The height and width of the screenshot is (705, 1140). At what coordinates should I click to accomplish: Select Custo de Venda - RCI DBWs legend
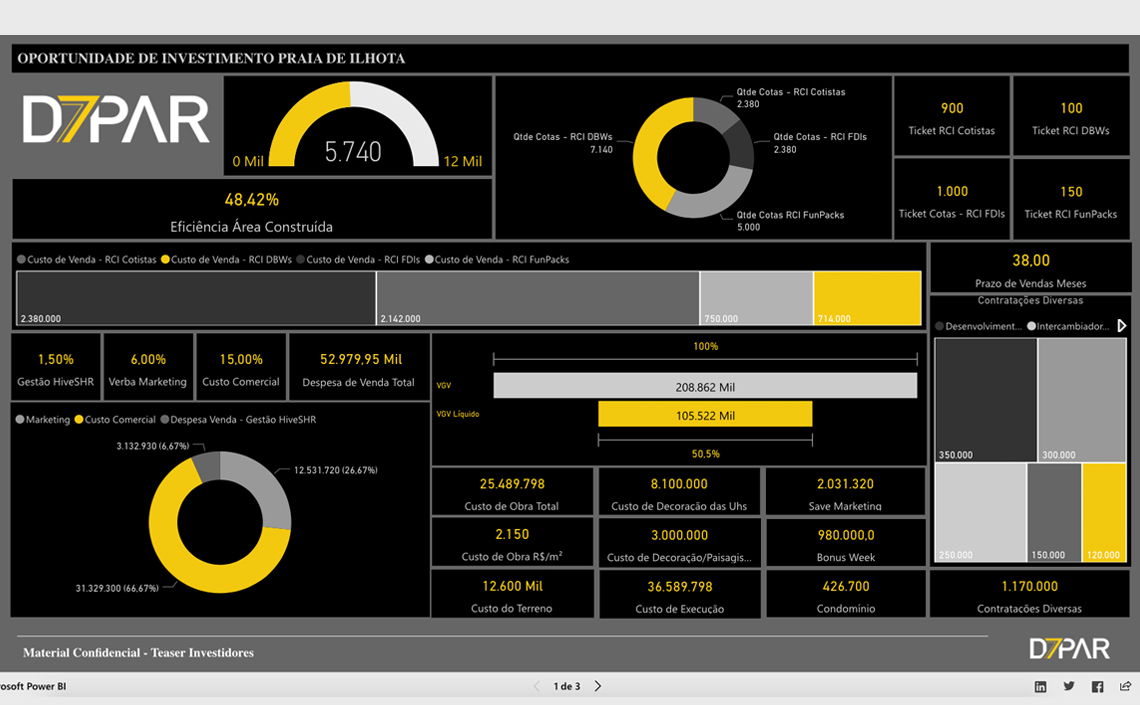coord(225,260)
